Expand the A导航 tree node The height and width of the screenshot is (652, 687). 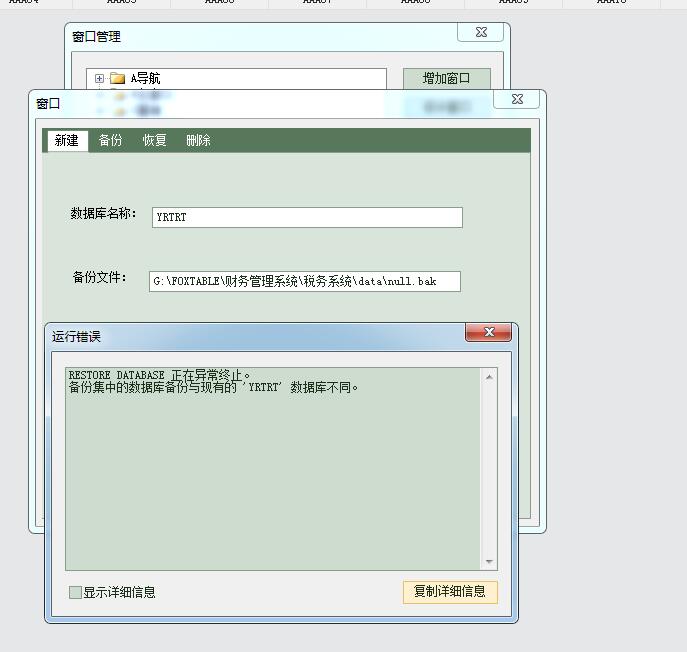click(x=99, y=78)
